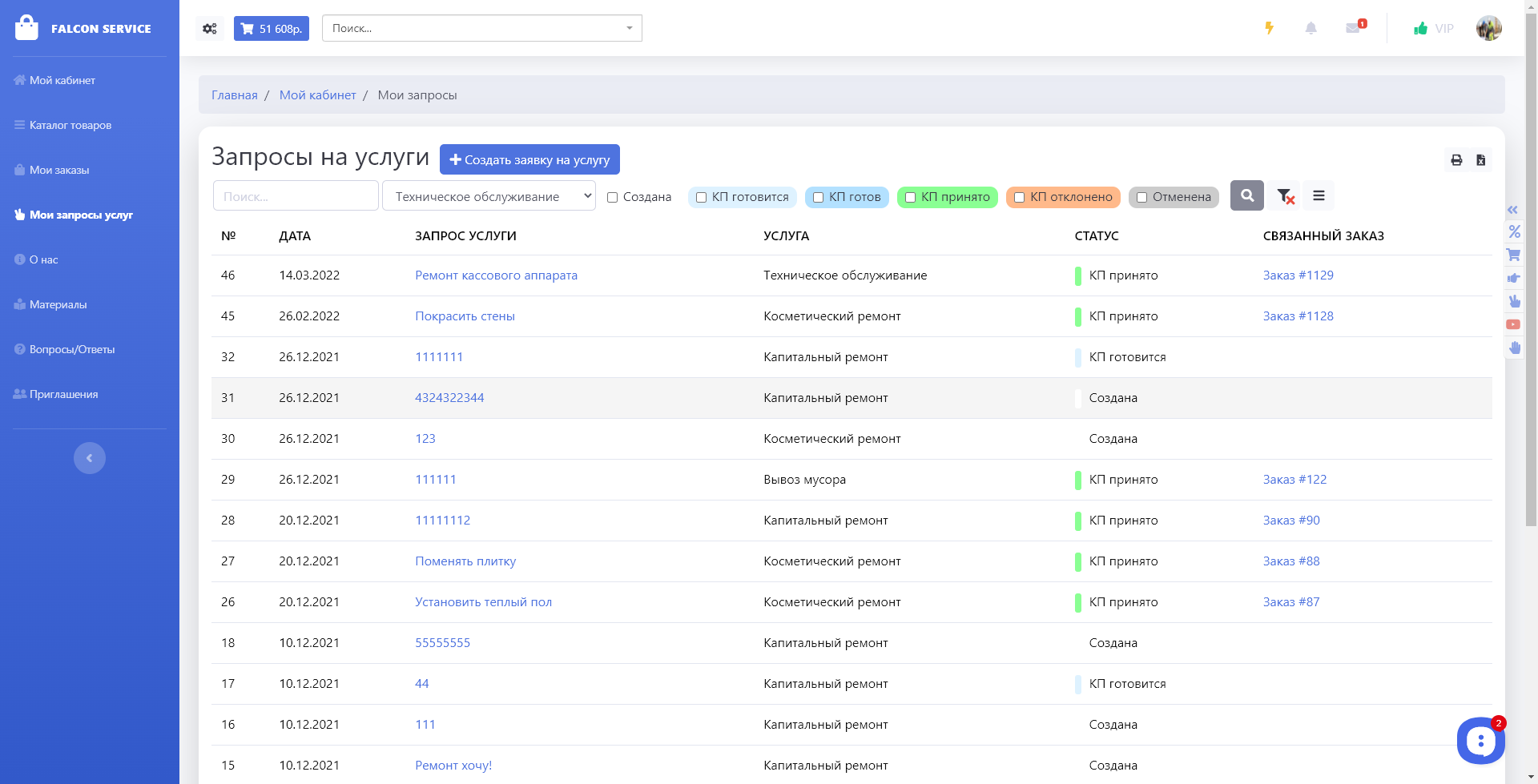The image size is (1538, 784).
Task: Open the "Техническое обслуживание" service dropdown
Action: pos(489,196)
